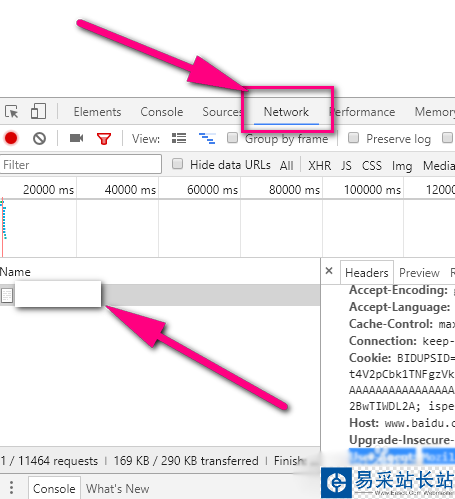Click the Cache-Control header name
455x499 pixels.
(x=391, y=324)
